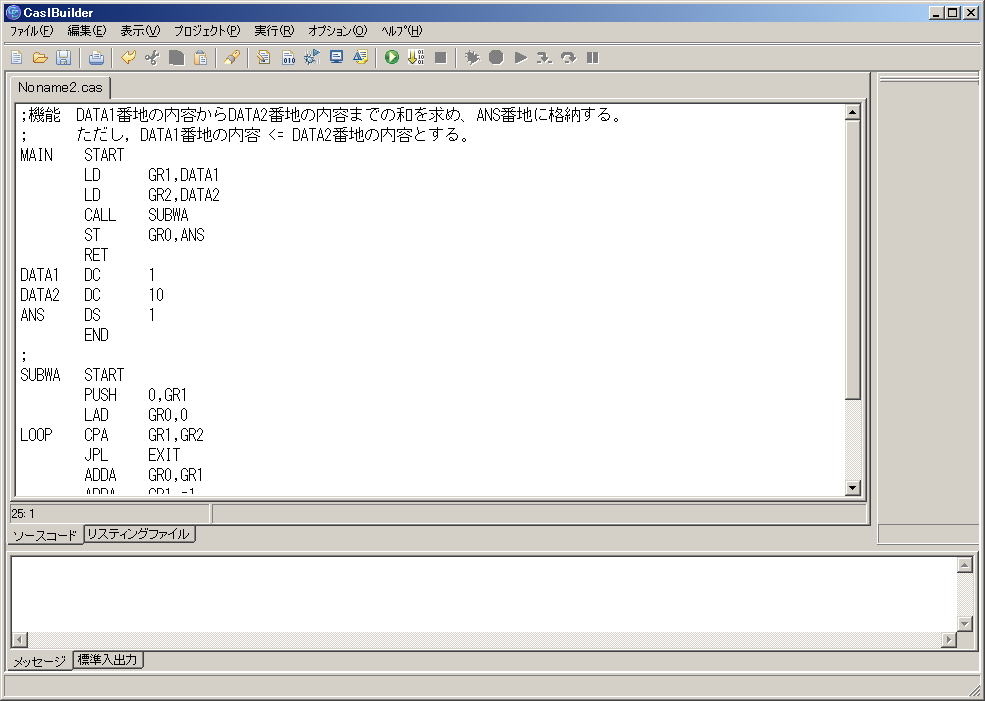Click the monitor icon in toolbar
This screenshot has width=985, height=701.
(x=336, y=58)
